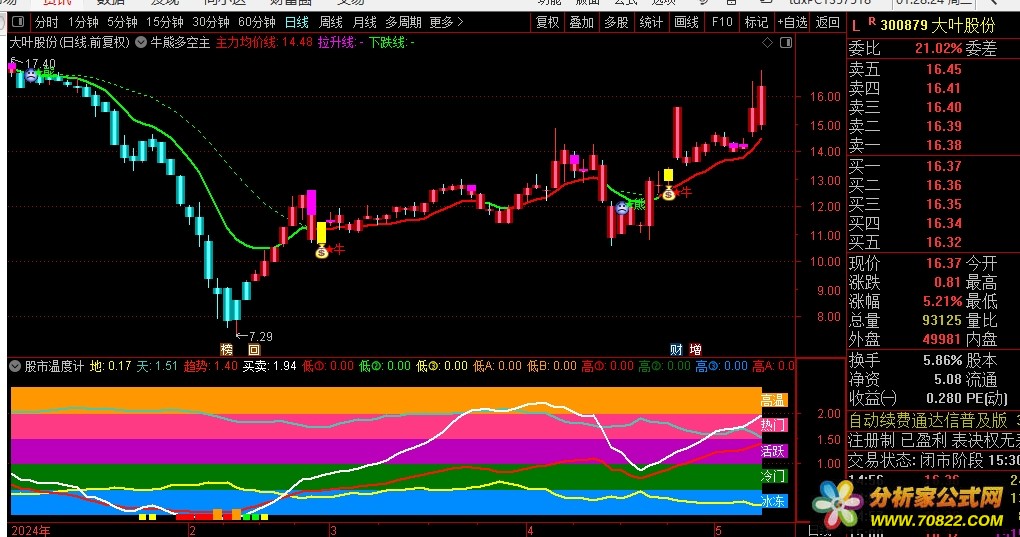Click the 复权 button

coord(547,22)
